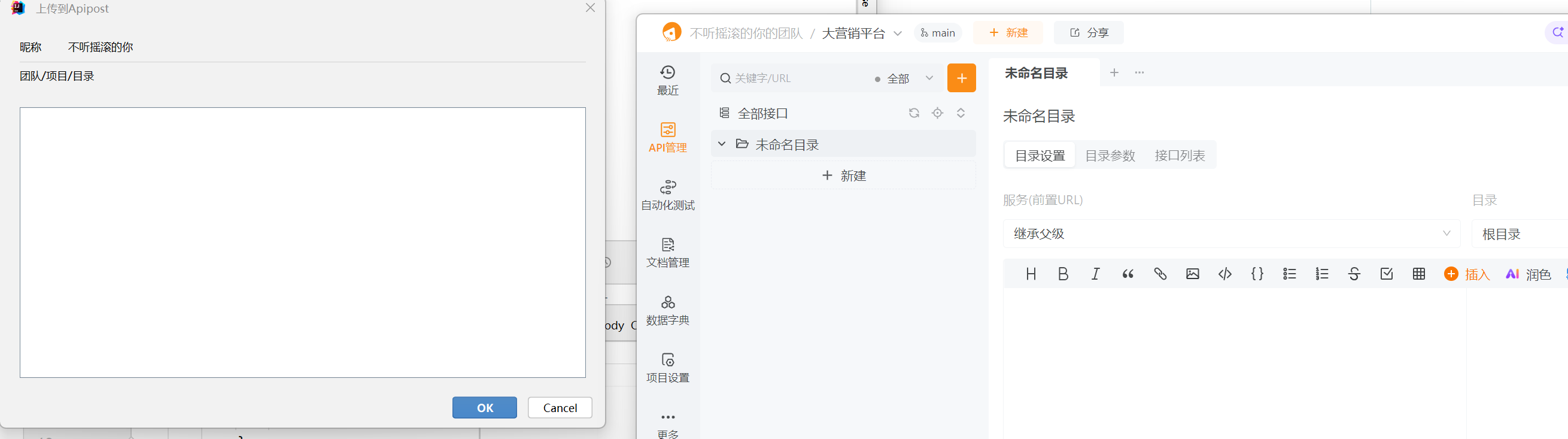The height and width of the screenshot is (439, 1568).
Task: Click the + 新建 button under the tree
Action: pos(843,175)
